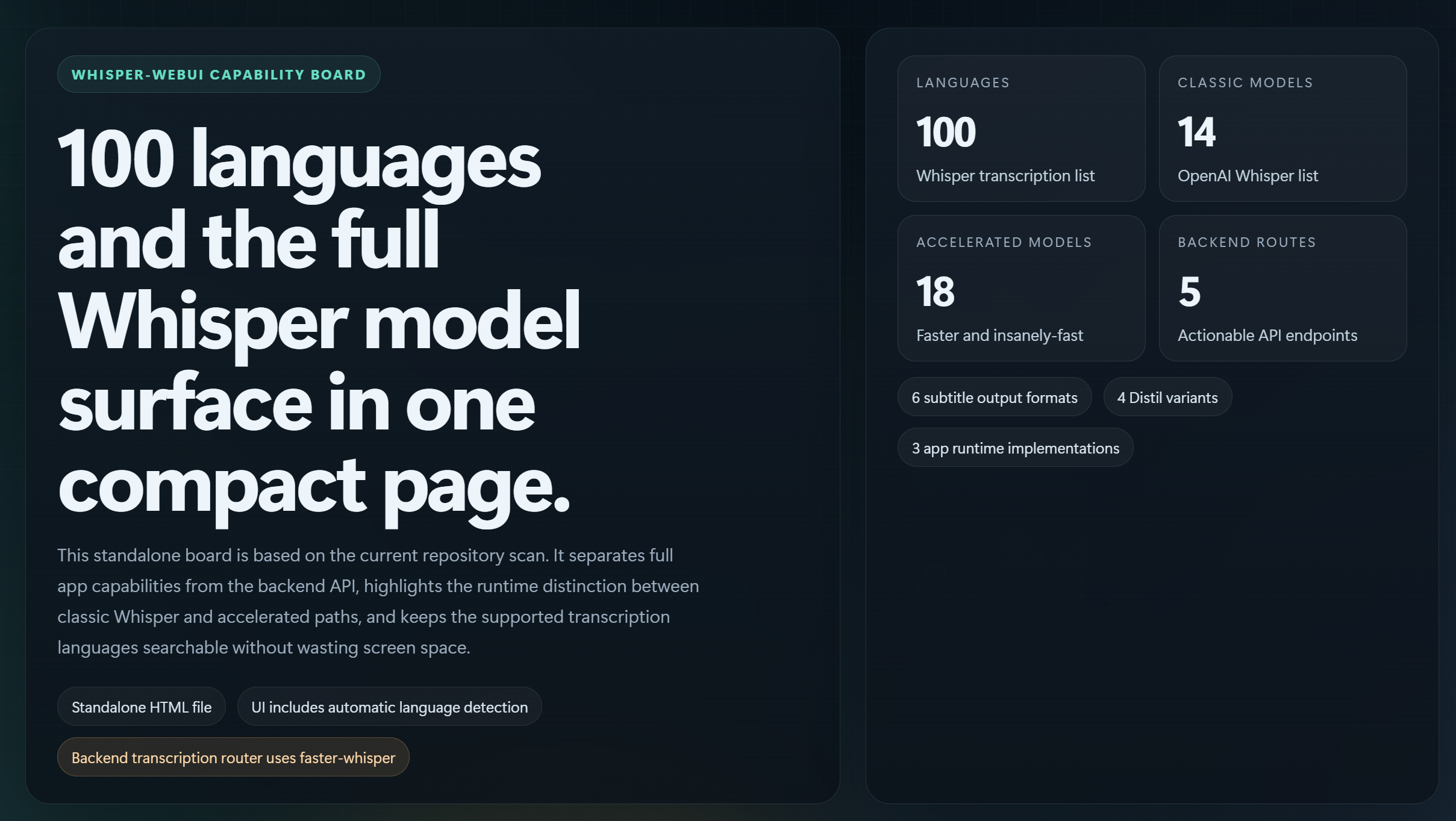This screenshot has height=821, width=1456.
Task: Click the 3 app runtime implementations pill
Action: [x=1016, y=448]
